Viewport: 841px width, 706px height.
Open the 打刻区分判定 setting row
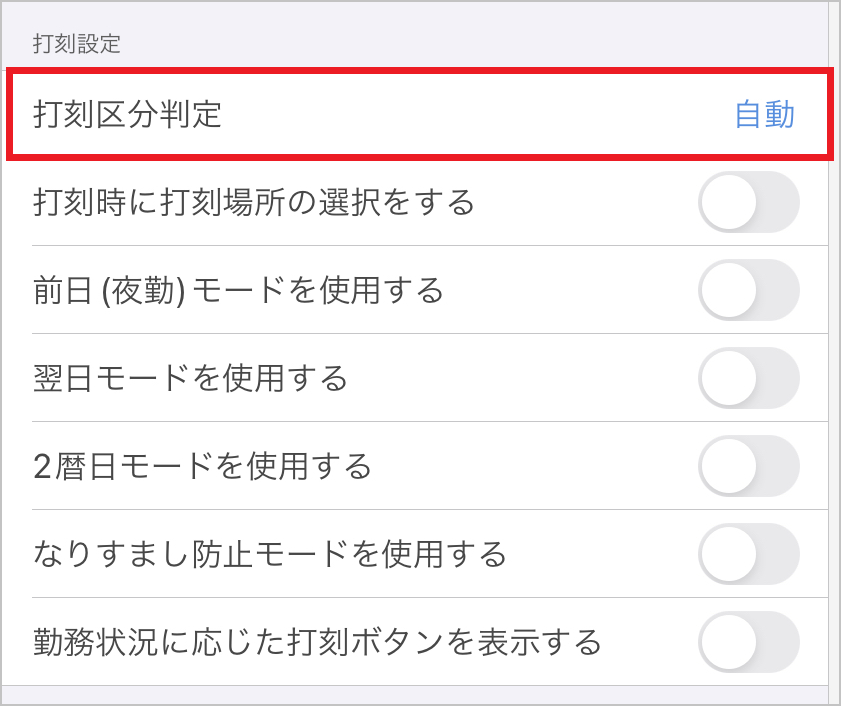[419, 115]
